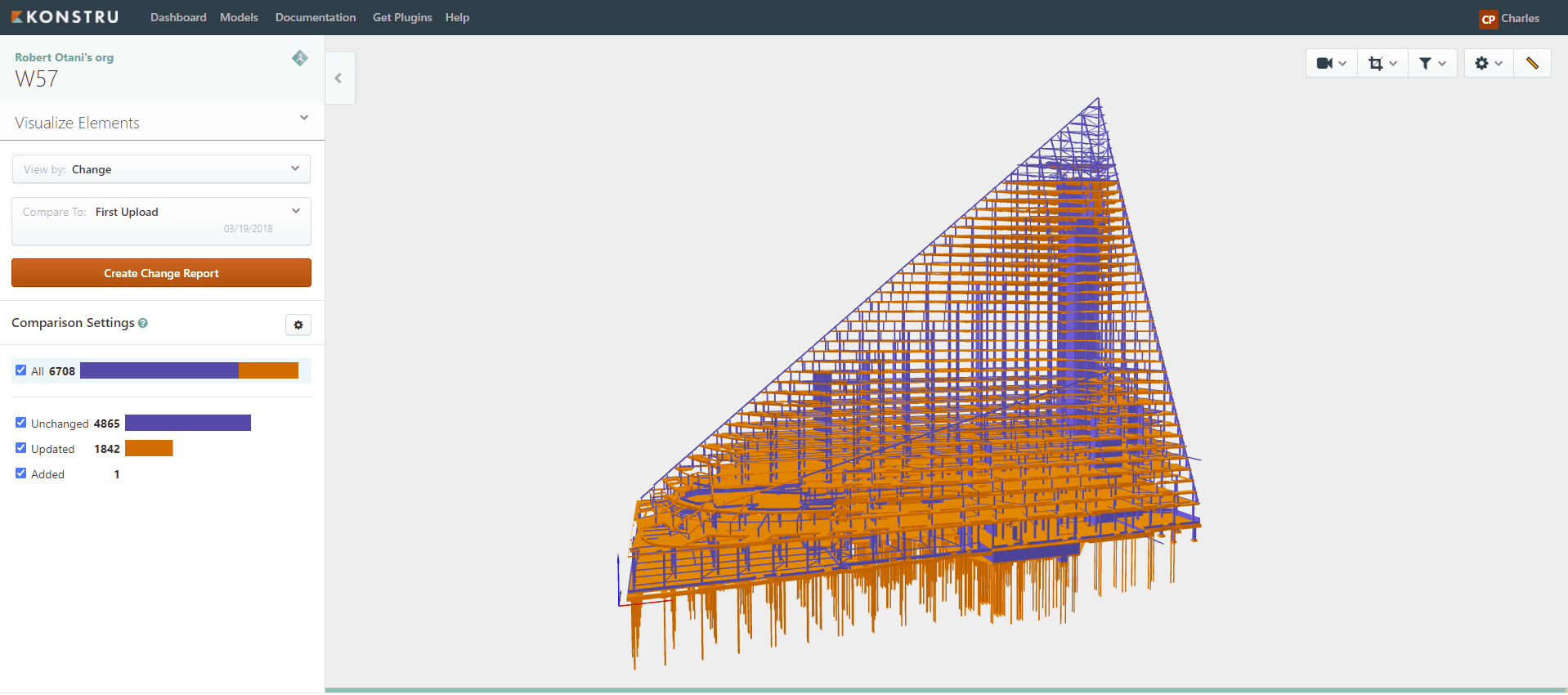Collapse the left sidebar panel arrow

point(338,78)
